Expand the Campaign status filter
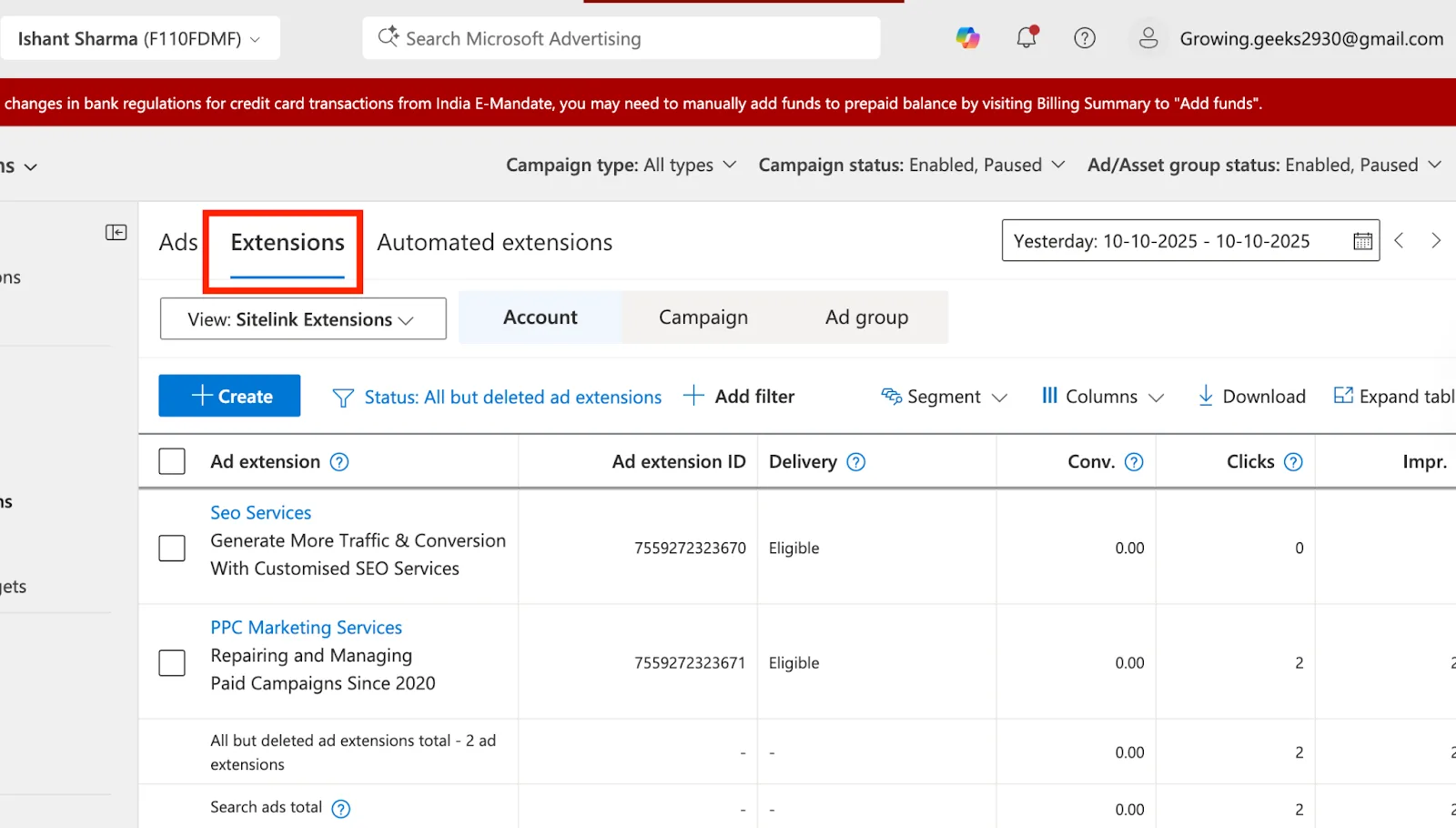 [912, 165]
